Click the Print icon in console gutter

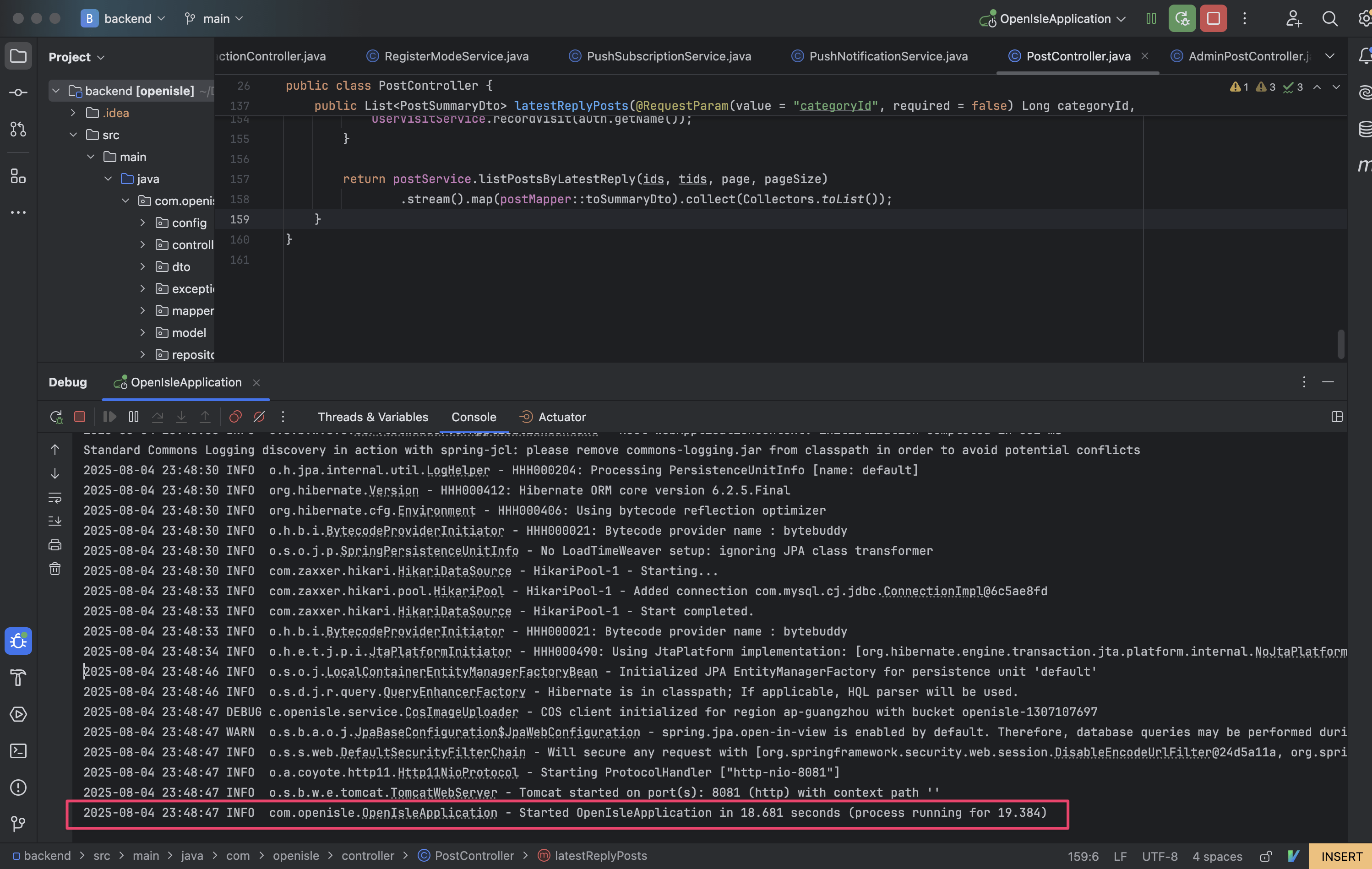click(x=54, y=545)
